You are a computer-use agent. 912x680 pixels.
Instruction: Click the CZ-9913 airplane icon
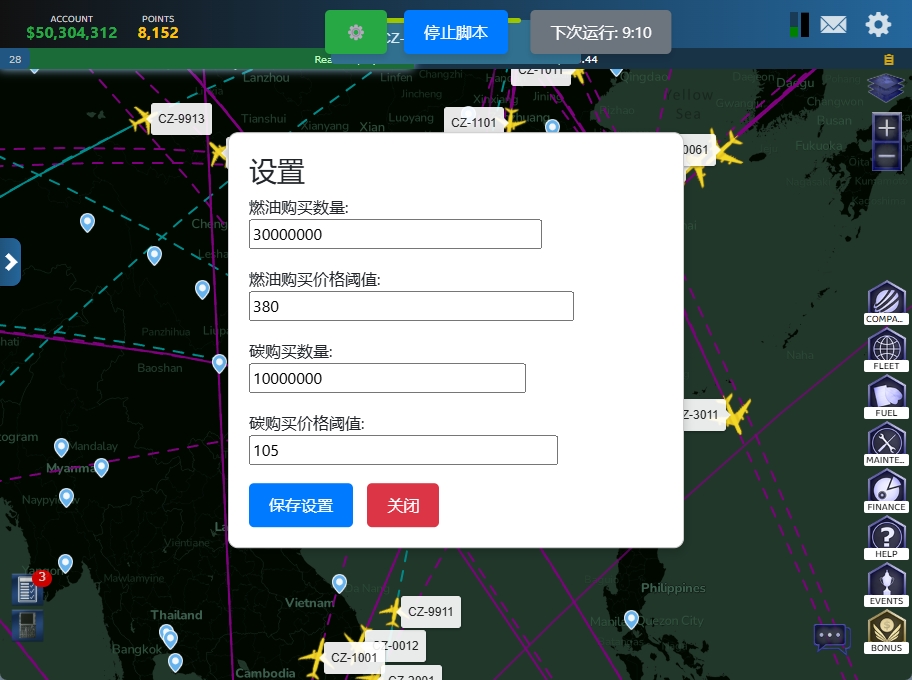pos(140,119)
